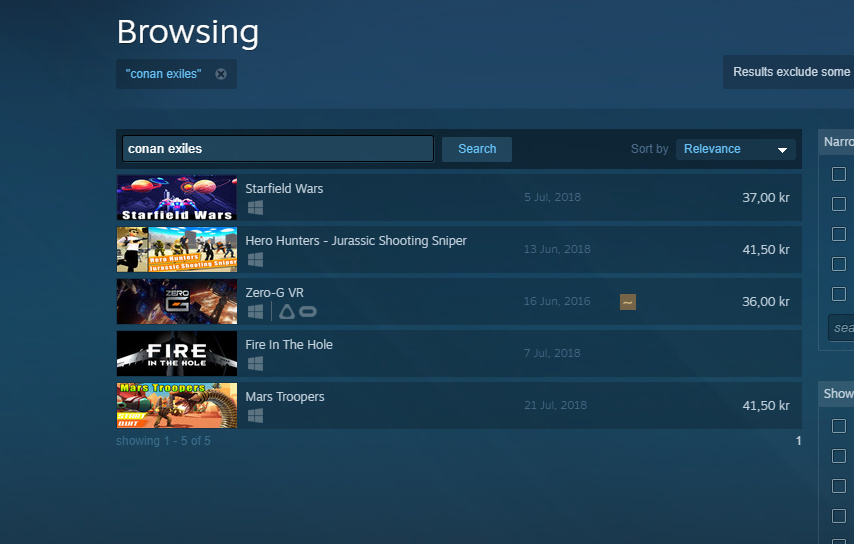Viewport: 854px width, 544px height.
Task: Tick the third Narrow filter checkbox
Action: pyautogui.click(x=839, y=234)
